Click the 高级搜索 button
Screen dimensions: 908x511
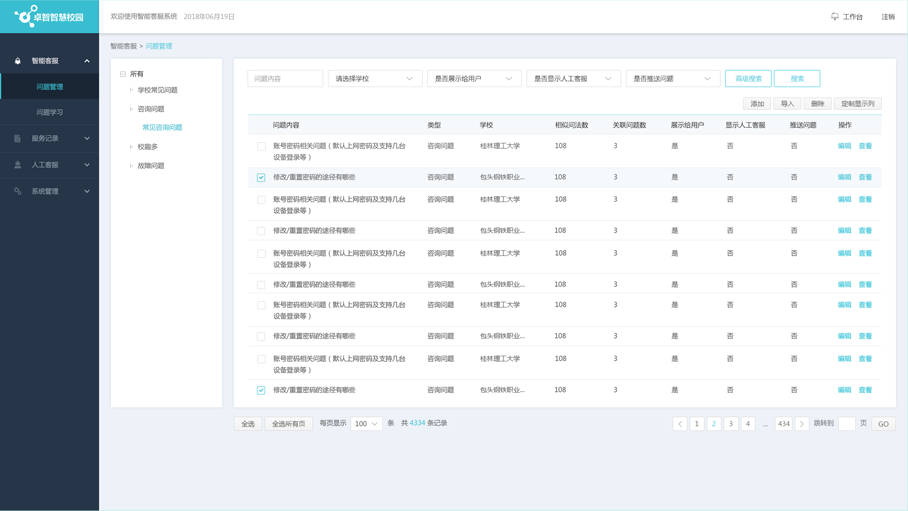point(748,78)
